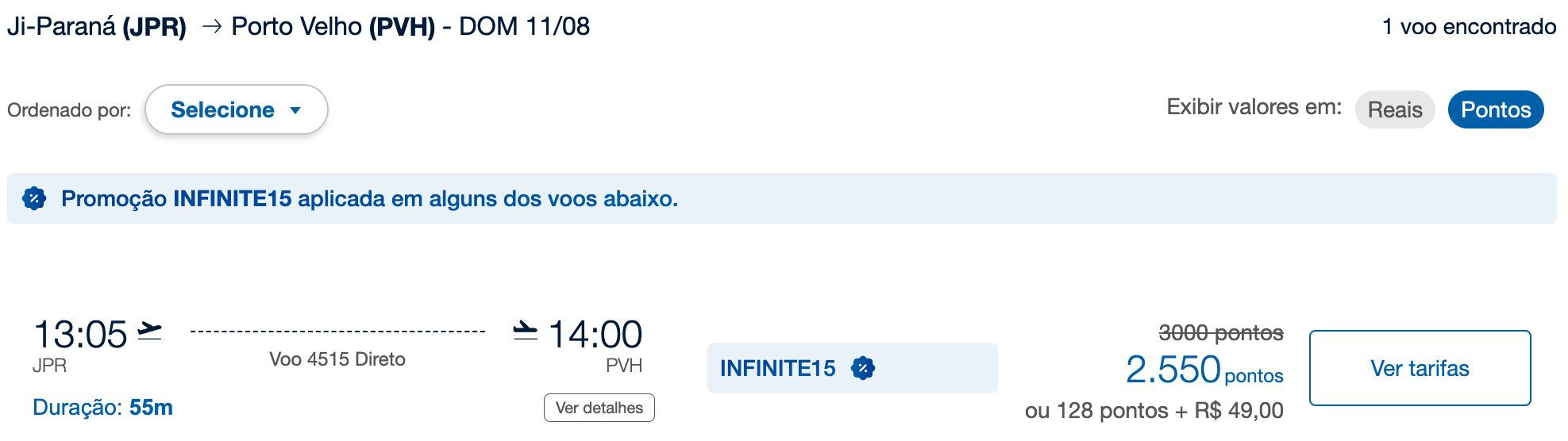Show values in Pontos

pos(1496,109)
